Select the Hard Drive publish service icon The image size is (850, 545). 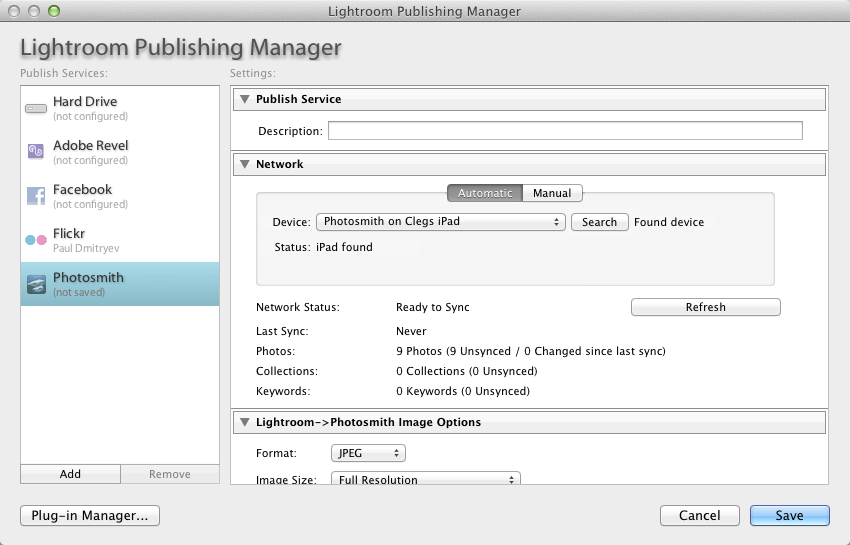click(x=36, y=108)
